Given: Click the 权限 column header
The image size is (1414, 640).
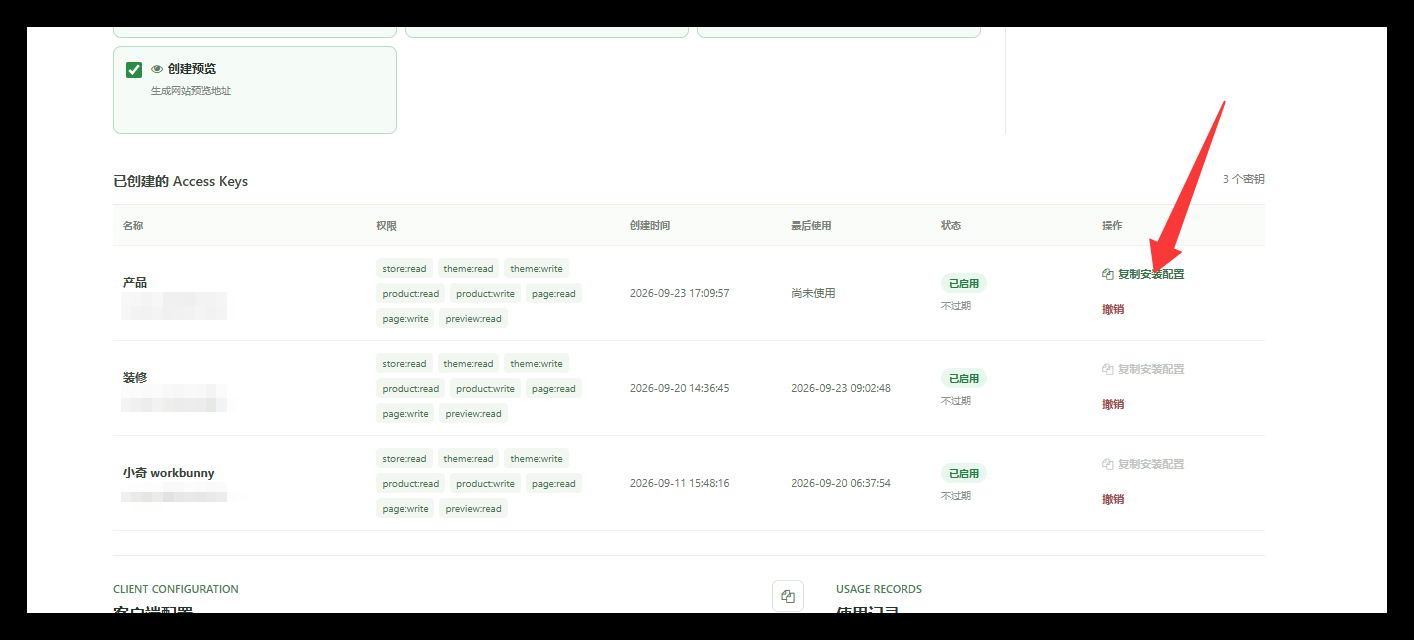Looking at the screenshot, I should pyautogui.click(x=387, y=225).
